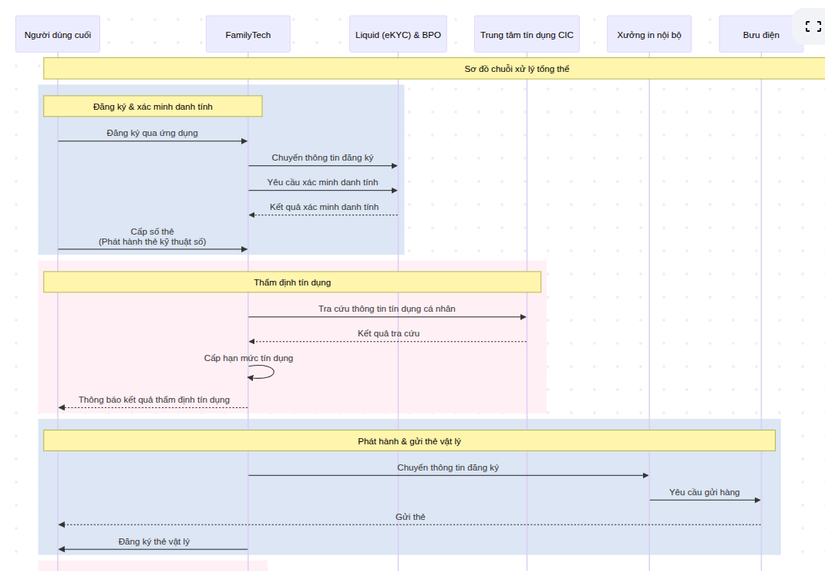Viewport: 825px width, 571px height.
Task: Click the 'Cấp hạn mức tín dụng' self-message label
Action: point(248,358)
